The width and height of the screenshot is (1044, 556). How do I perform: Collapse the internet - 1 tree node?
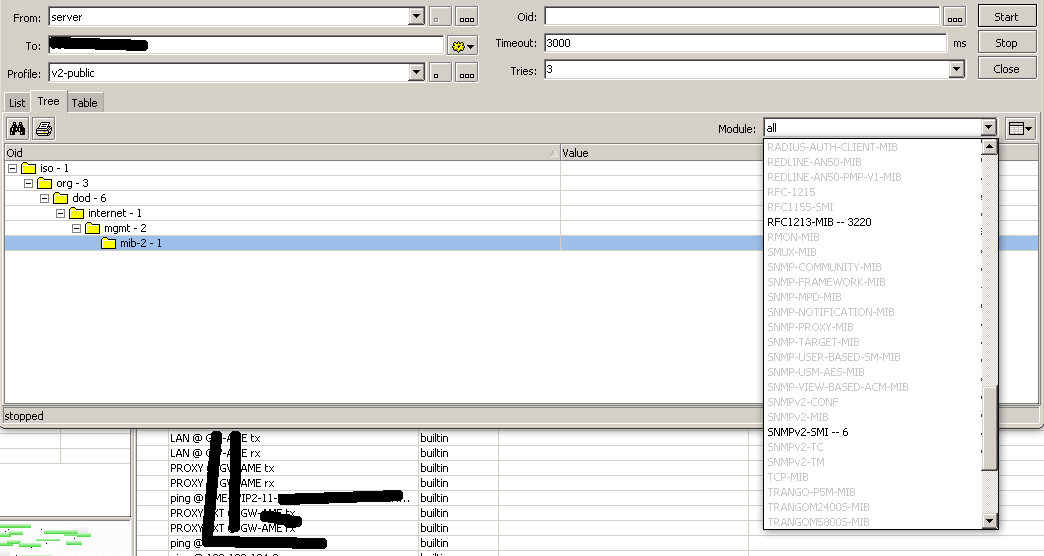point(60,213)
